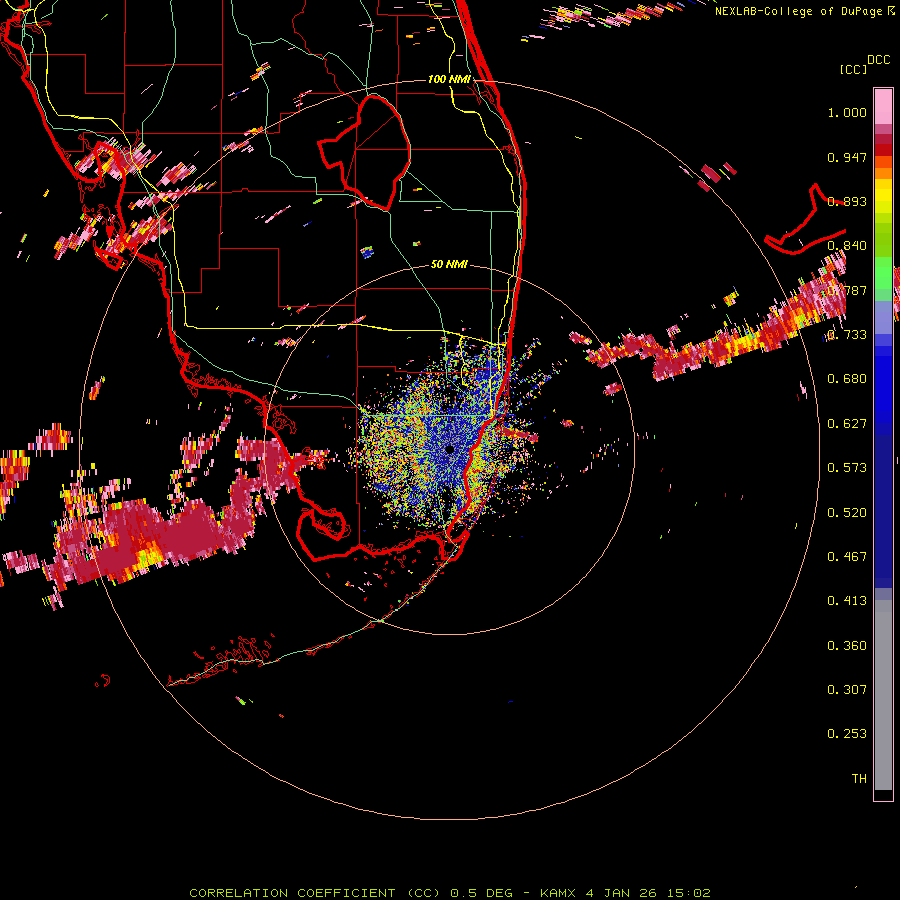The width and height of the screenshot is (900, 900).
Task: Click the 0.893 scale value
Action: point(847,201)
